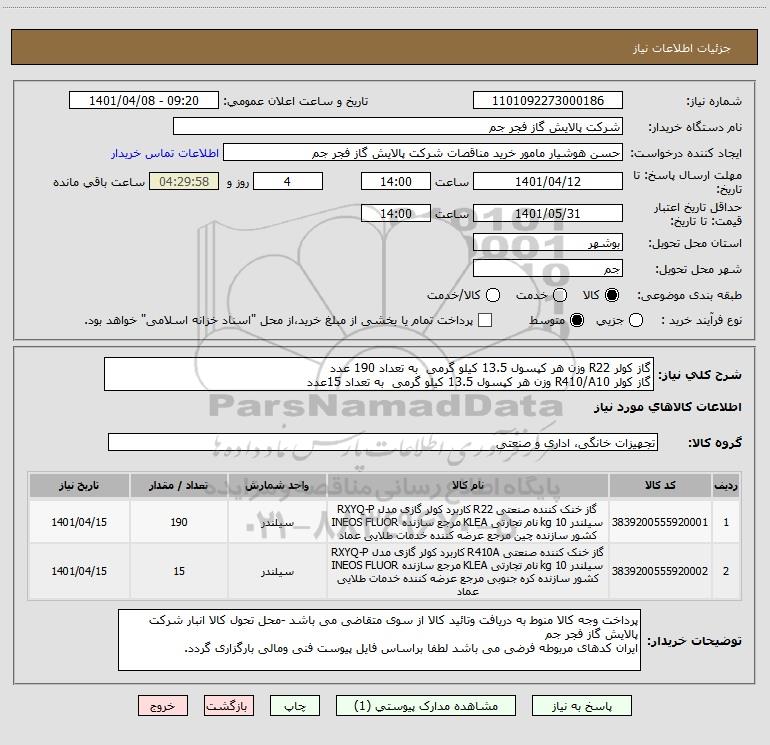The width and height of the screenshot is (770, 745).
Task: Click the announcement date field 1401/04/08 - 09:20
Action: point(144,101)
